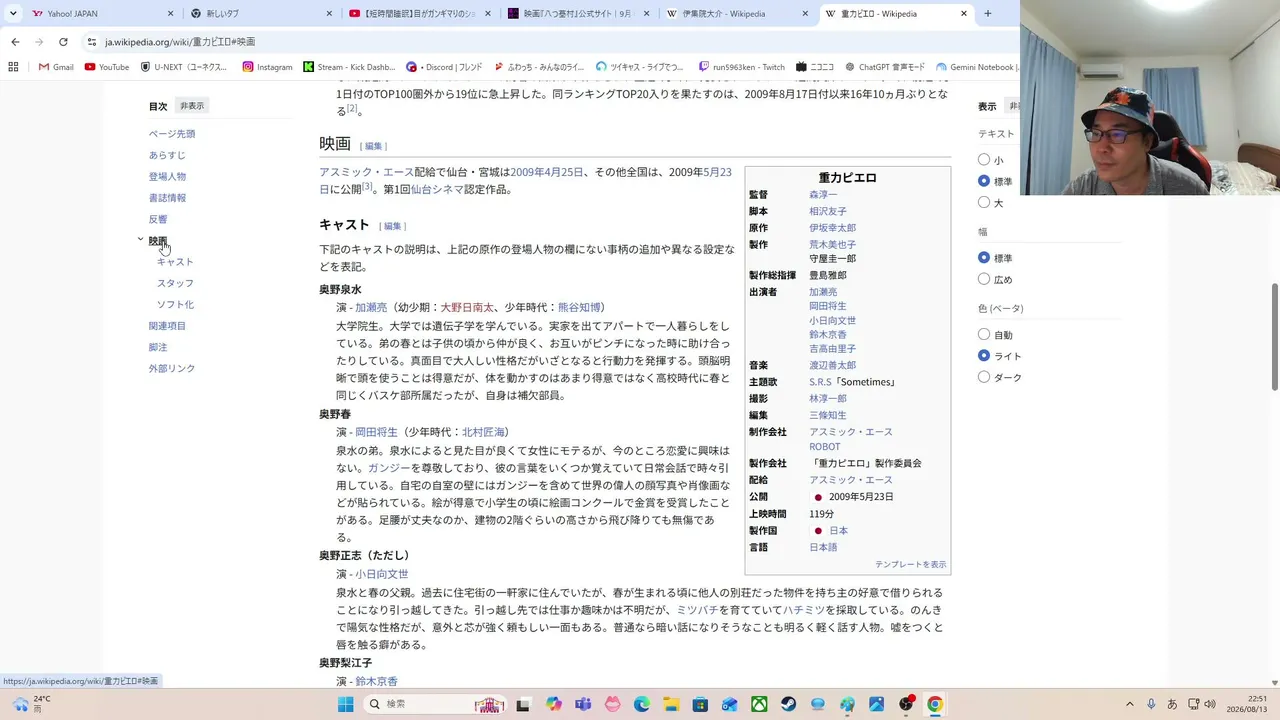Jump to あらすじ in the contents
The width and height of the screenshot is (1280, 720).
(x=167, y=155)
